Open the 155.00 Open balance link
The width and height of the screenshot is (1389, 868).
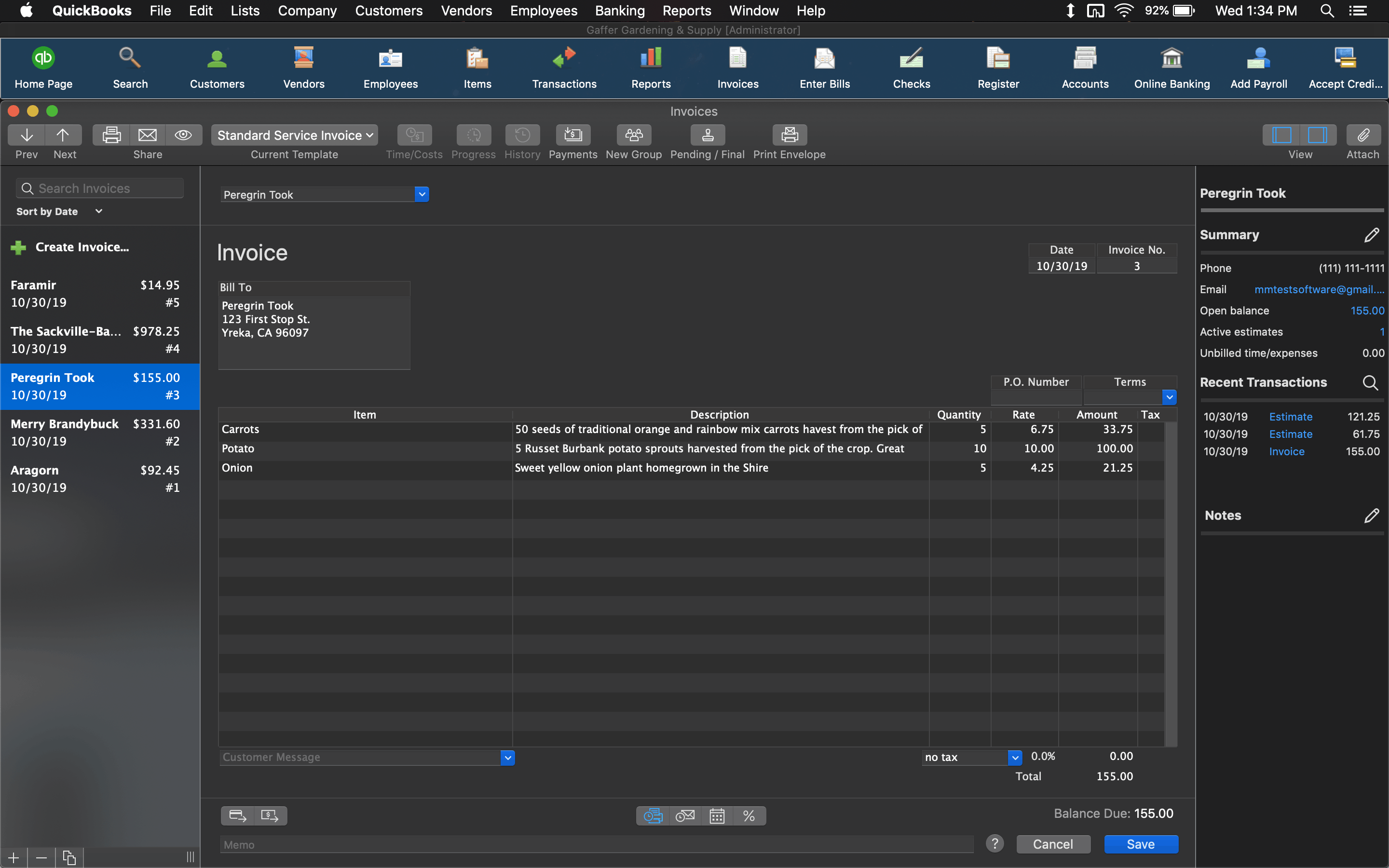1367,311
